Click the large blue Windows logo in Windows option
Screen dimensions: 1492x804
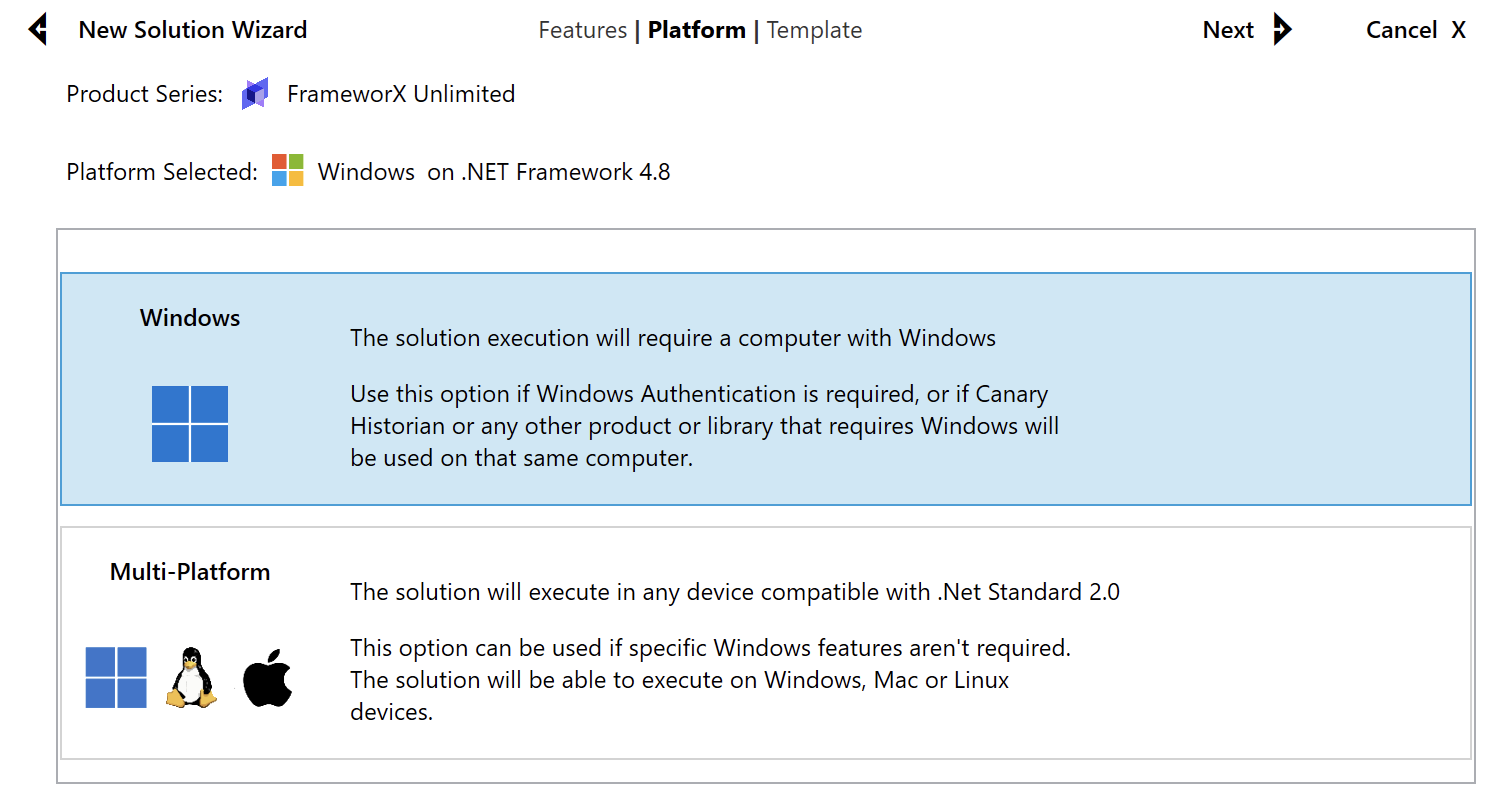point(190,424)
